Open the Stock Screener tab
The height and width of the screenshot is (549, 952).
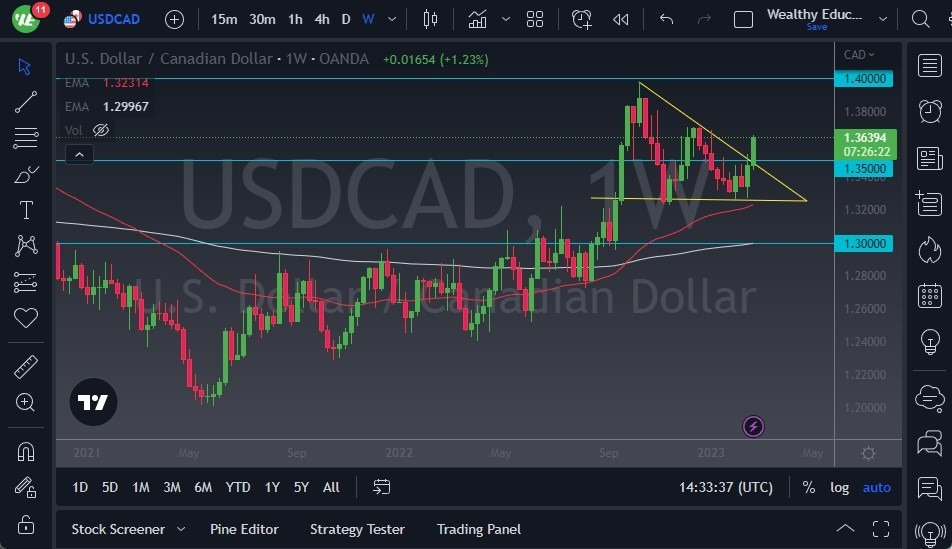coord(118,529)
